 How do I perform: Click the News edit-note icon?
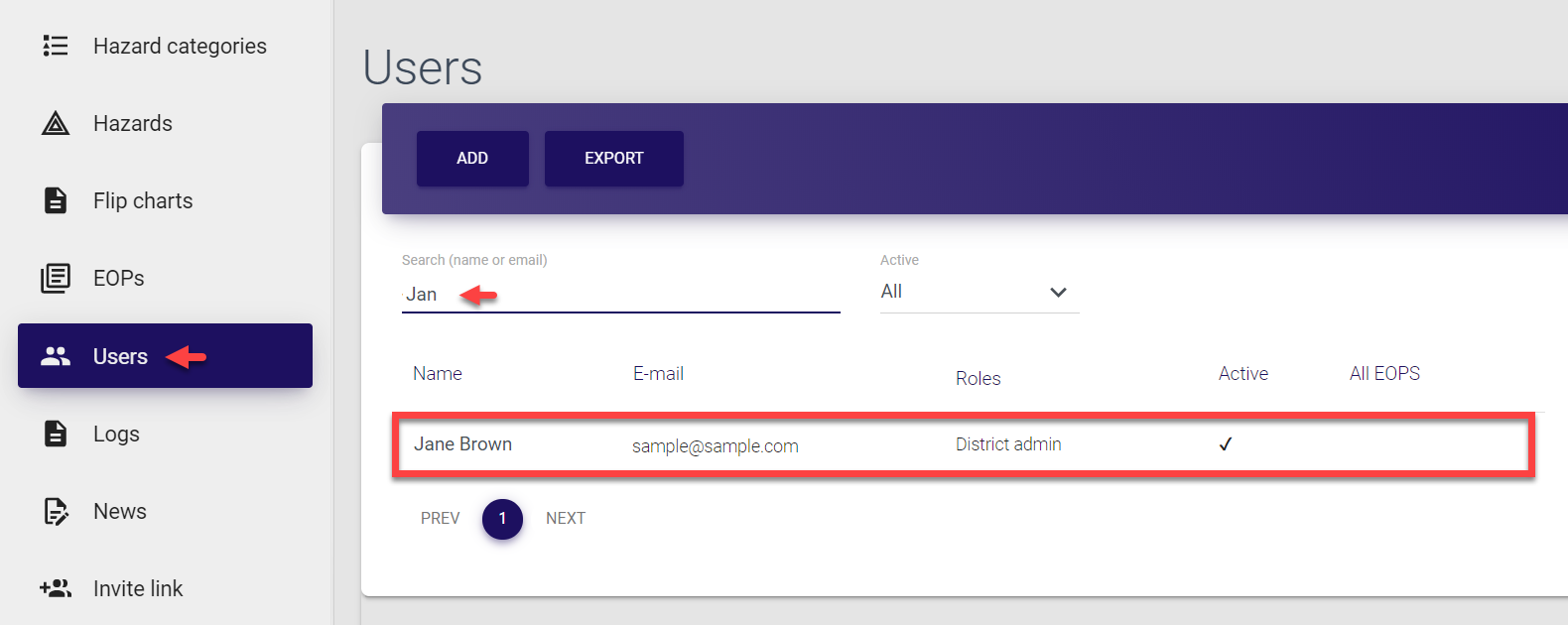tap(56, 511)
